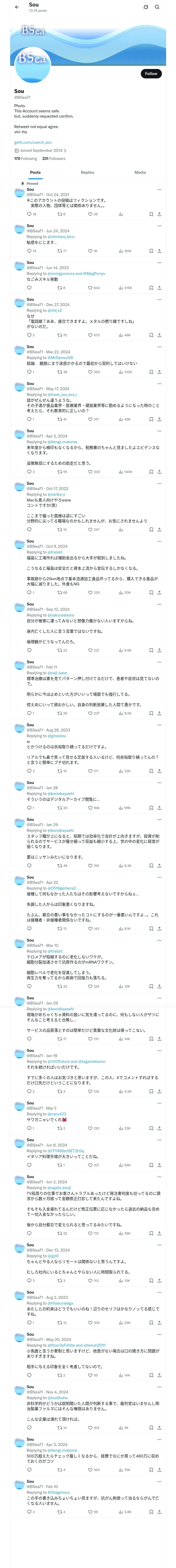Image resolution: width=176 pixels, height=1568 pixels.
Task: Bookmark the pinned Oct 24, 2021 post
Action: point(151,214)
